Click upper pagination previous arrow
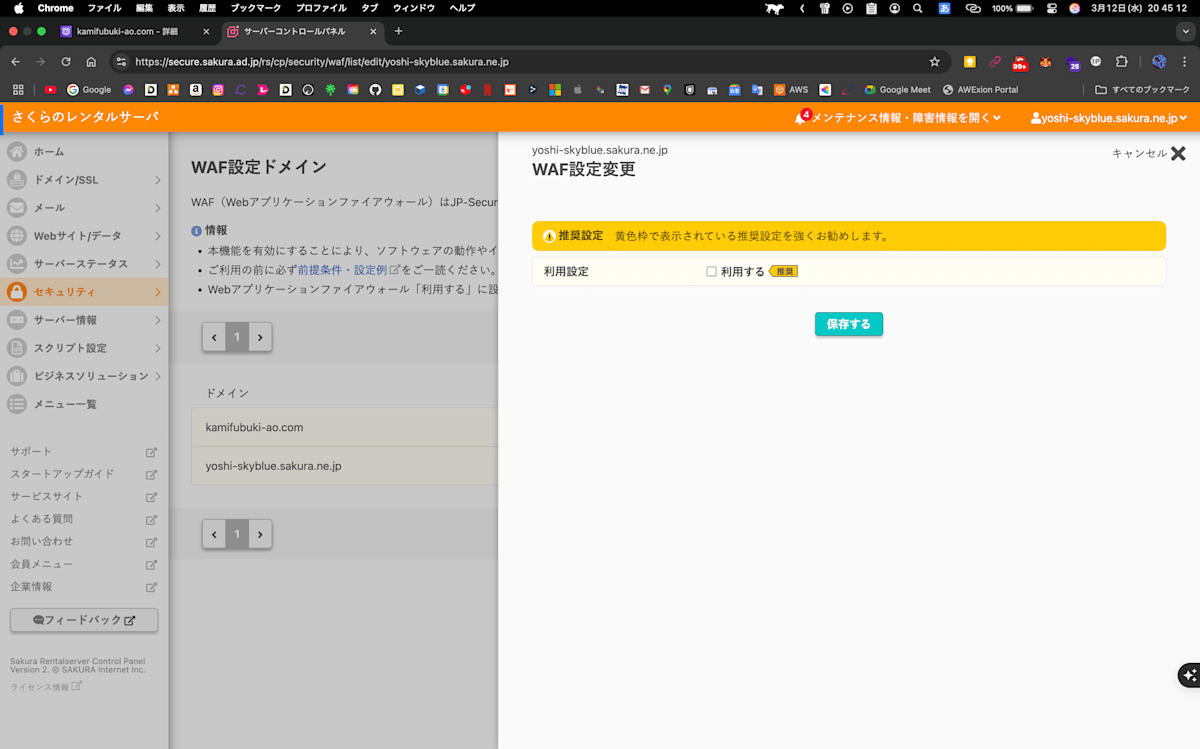This screenshot has width=1200, height=749. coord(214,337)
